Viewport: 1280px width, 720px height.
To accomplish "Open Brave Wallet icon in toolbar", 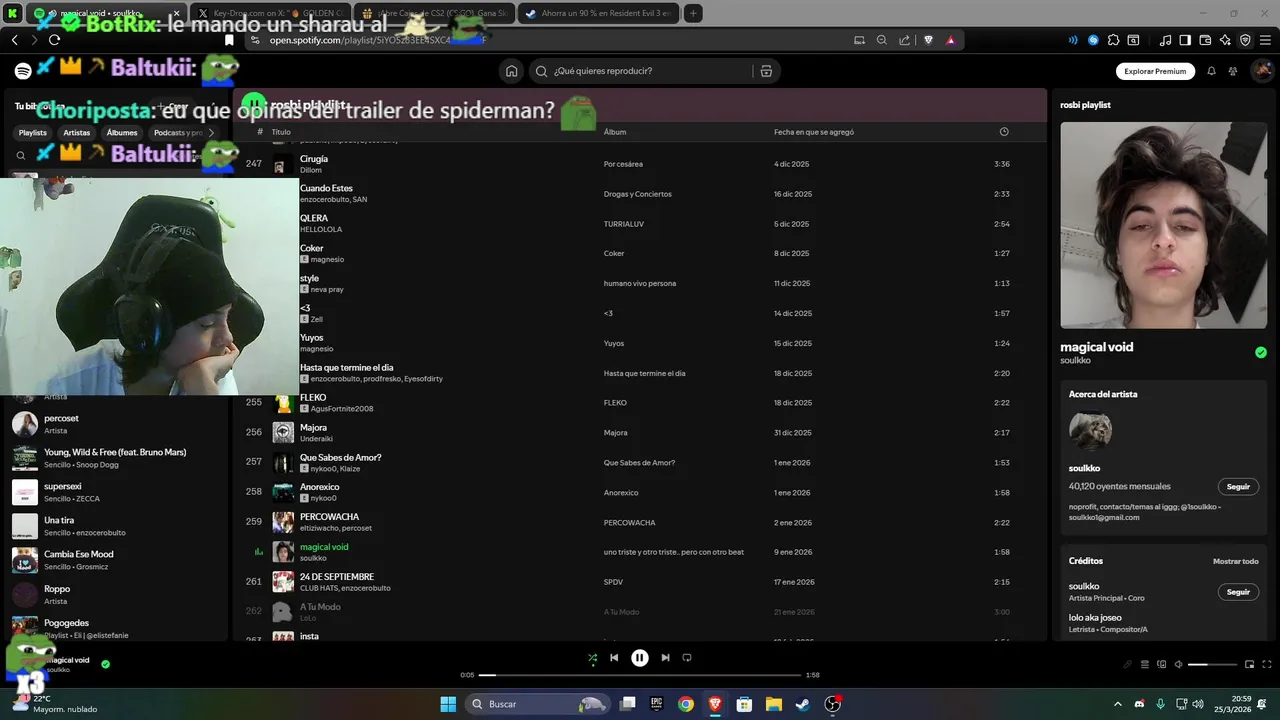I will pos(1205,40).
